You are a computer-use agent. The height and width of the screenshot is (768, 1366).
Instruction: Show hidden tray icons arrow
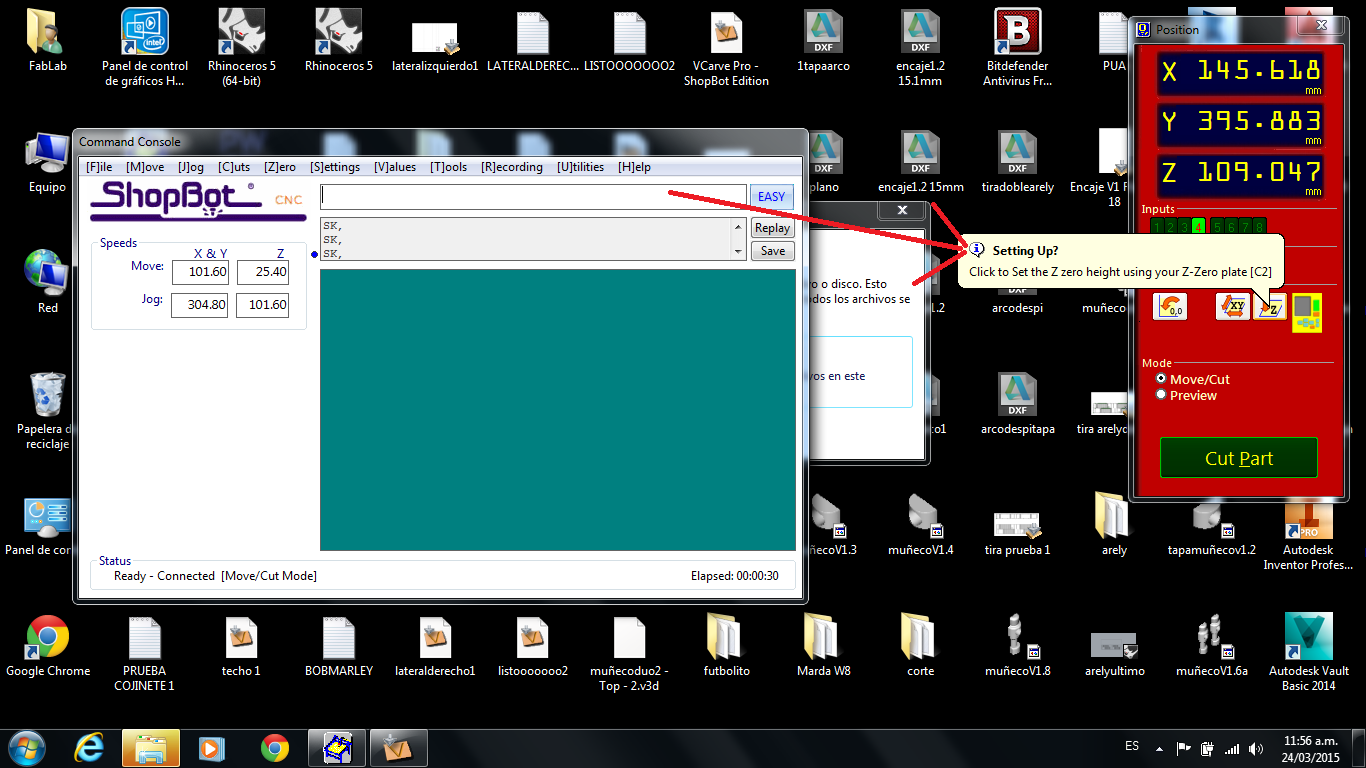[x=1158, y=748]
